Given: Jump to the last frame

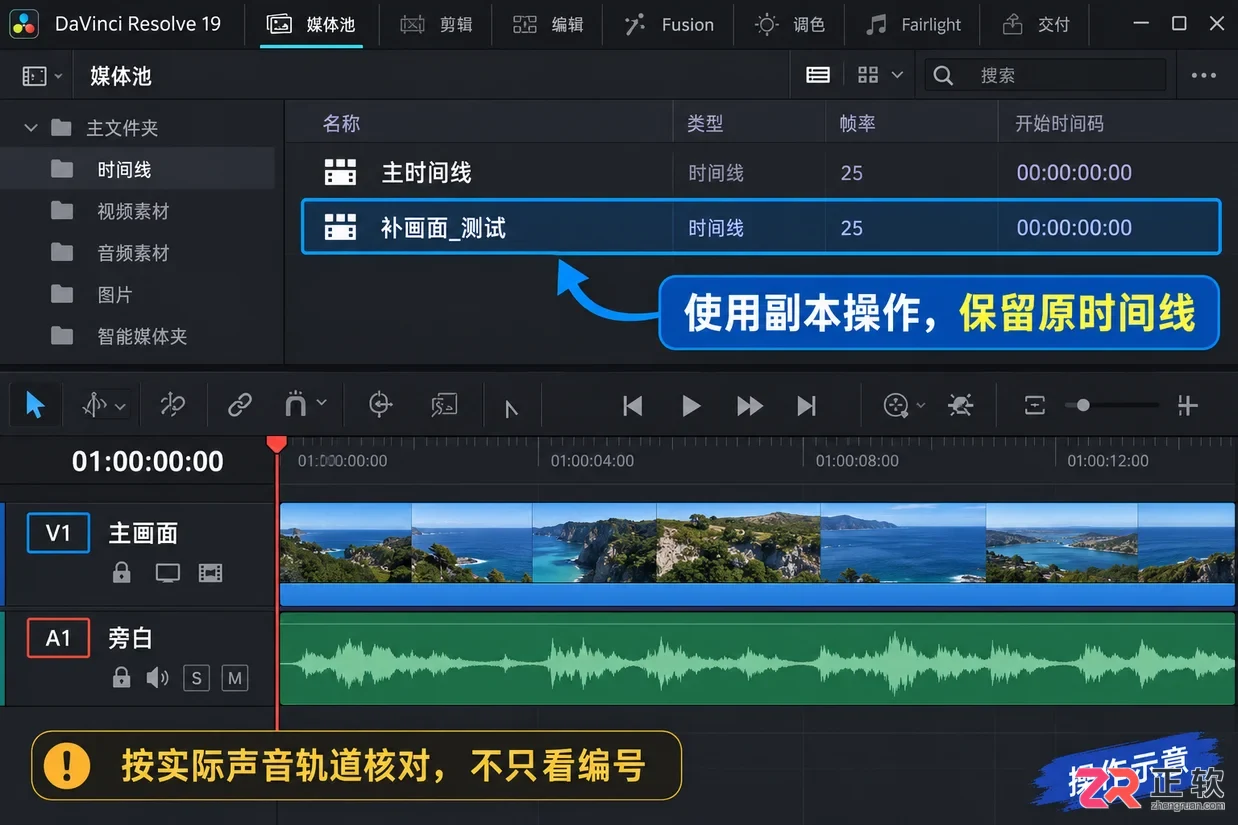Looking at the screenshot, I should (x=807, y=405).
